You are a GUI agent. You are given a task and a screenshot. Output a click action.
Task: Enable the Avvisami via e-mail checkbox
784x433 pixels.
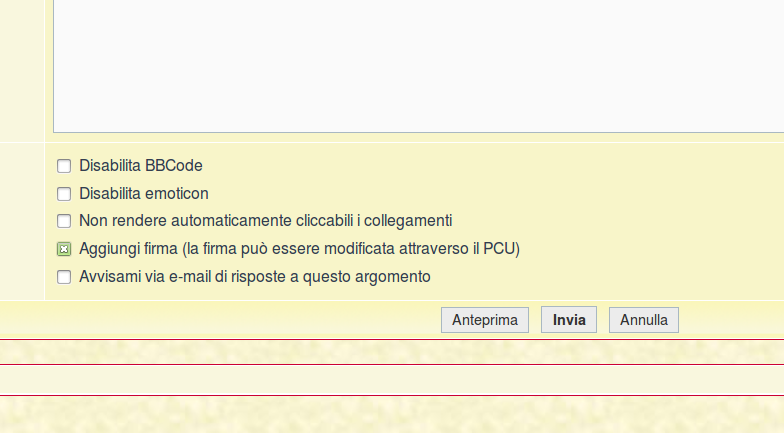[x=64, y=277]
